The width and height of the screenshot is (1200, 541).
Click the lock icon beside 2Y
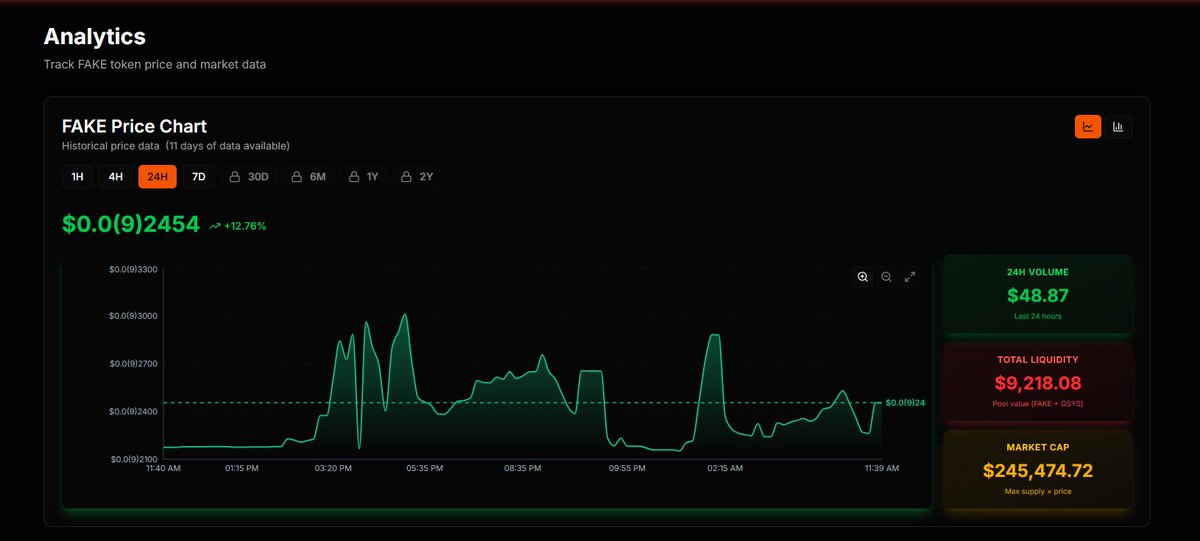(407, 177)
